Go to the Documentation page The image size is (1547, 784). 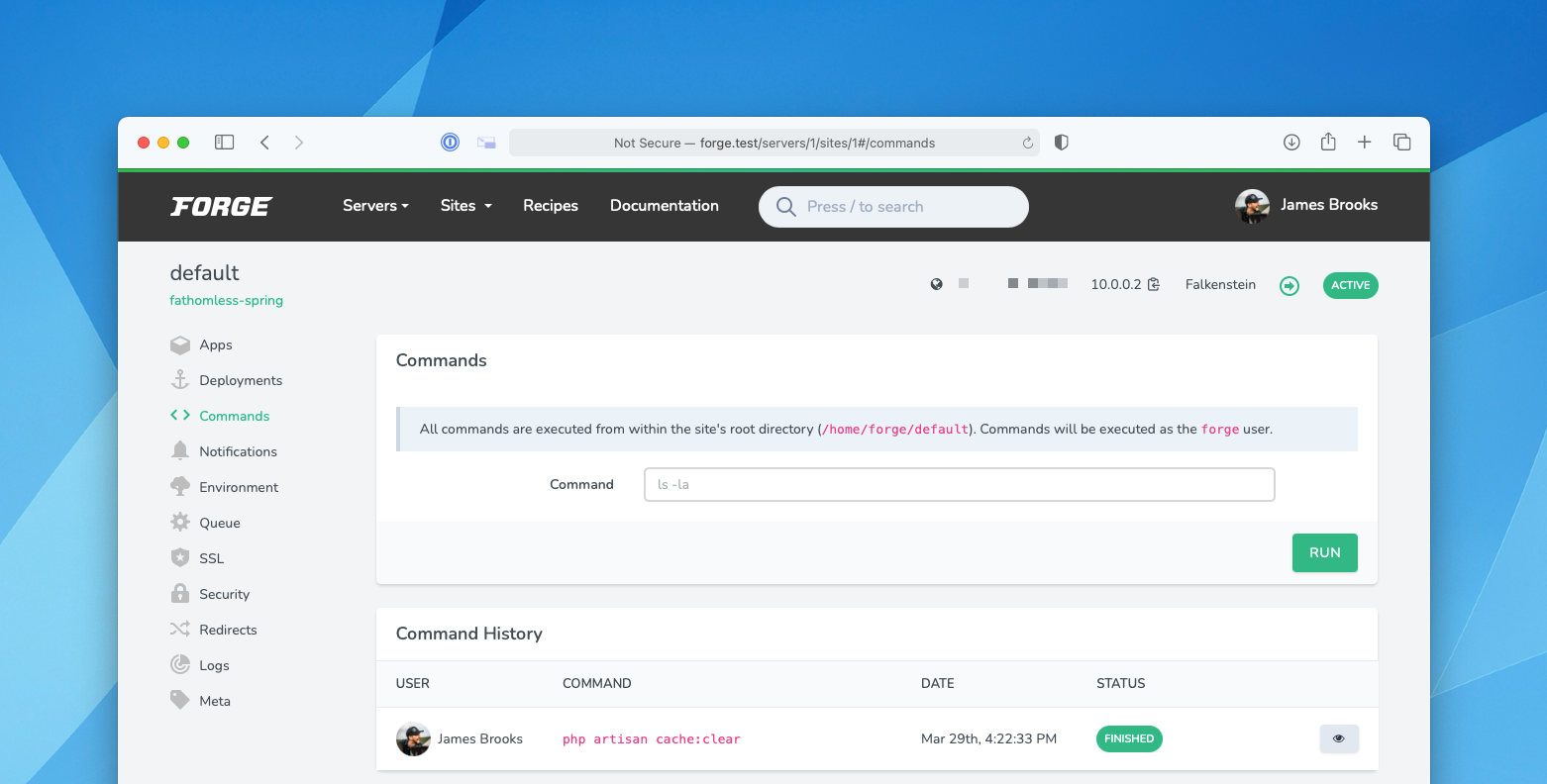(x=665, y=206)
